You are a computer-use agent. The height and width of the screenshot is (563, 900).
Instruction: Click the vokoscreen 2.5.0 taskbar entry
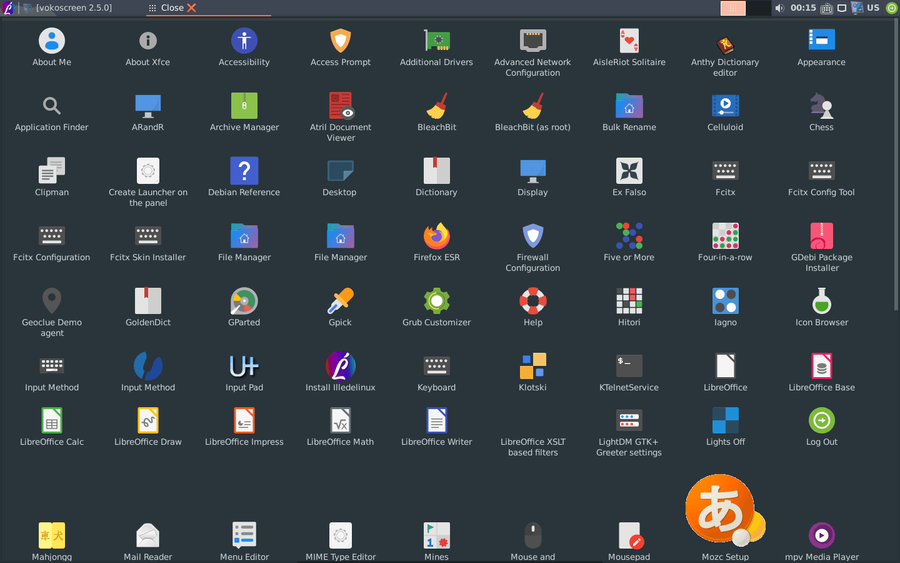[x=68, y=8]
